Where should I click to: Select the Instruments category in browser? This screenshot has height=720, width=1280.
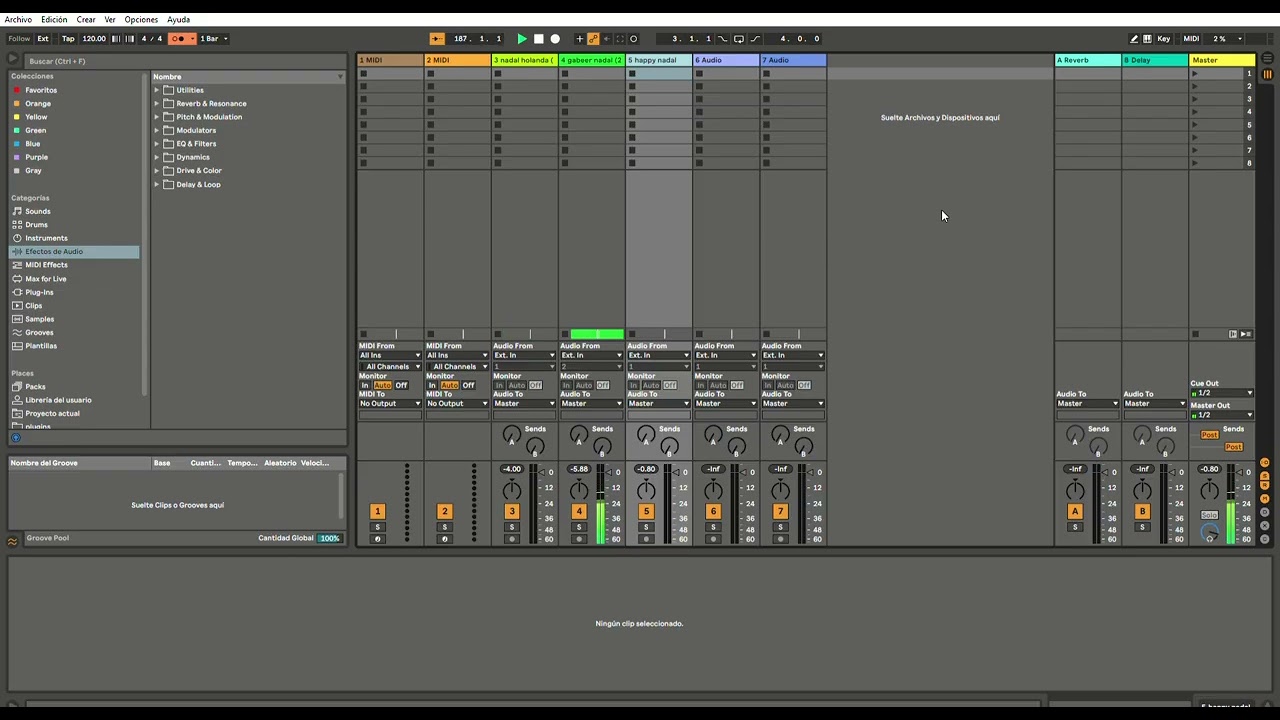pyautogui.click(x=46, y=238)
